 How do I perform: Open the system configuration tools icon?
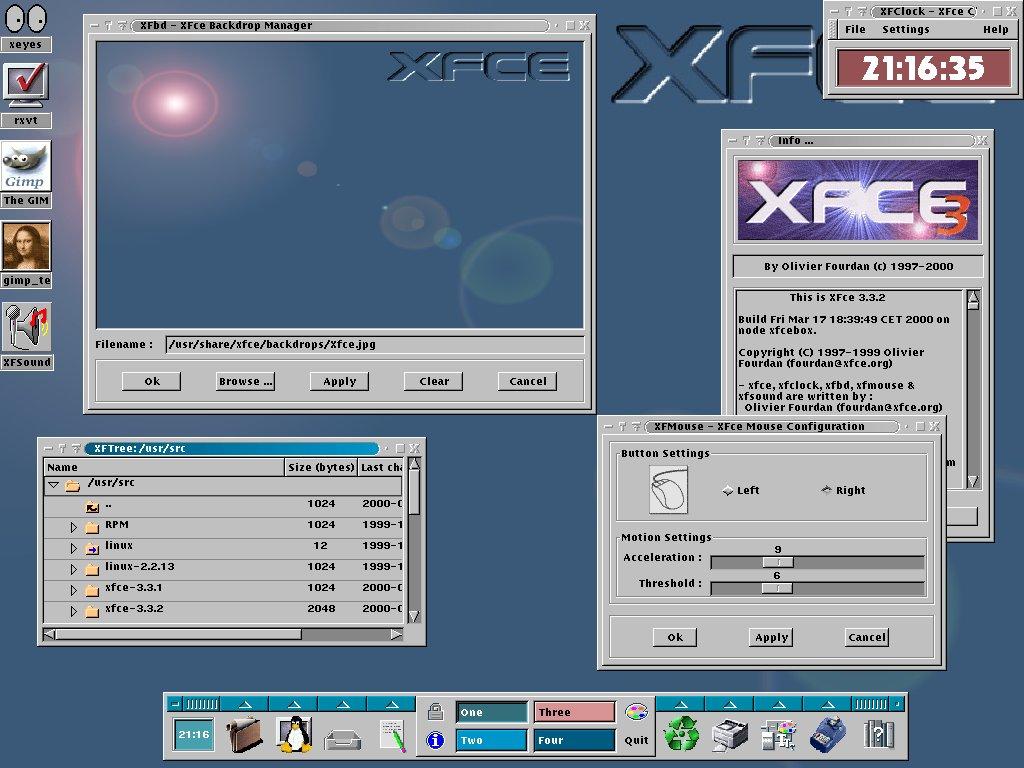point(779,735)
